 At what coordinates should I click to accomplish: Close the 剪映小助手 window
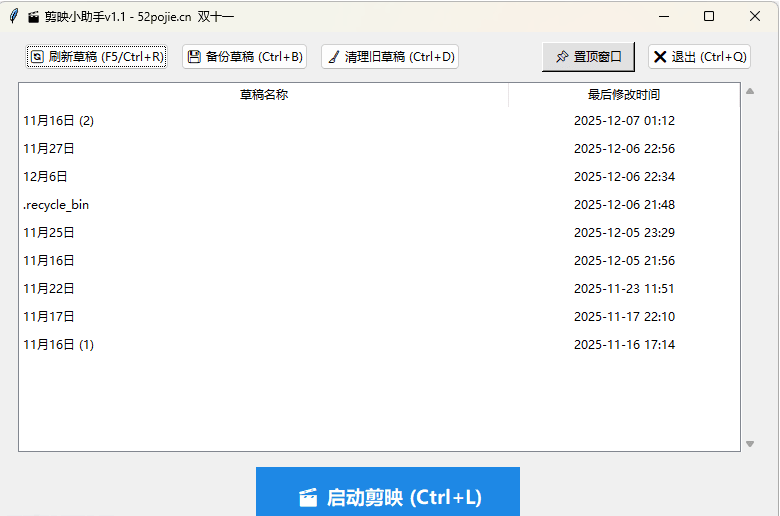(x=755, y=16)
